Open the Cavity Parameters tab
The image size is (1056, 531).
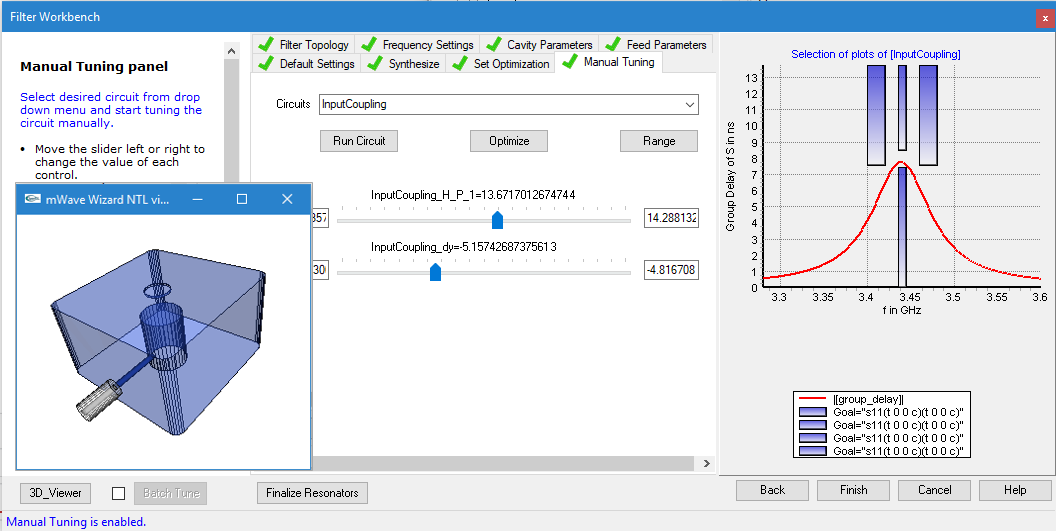[538, 44]
